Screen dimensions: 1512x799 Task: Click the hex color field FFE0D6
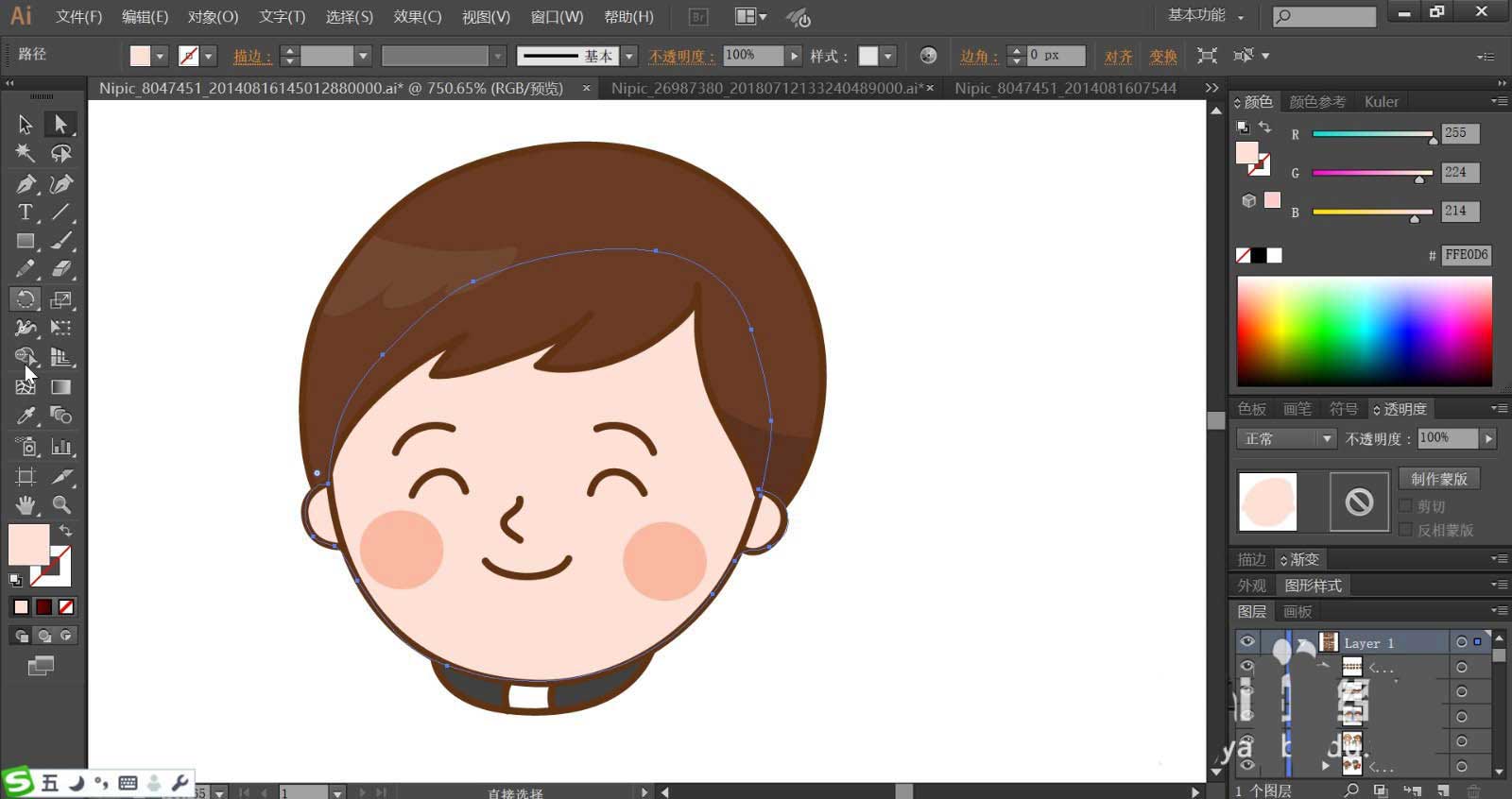pos(1466,255)
